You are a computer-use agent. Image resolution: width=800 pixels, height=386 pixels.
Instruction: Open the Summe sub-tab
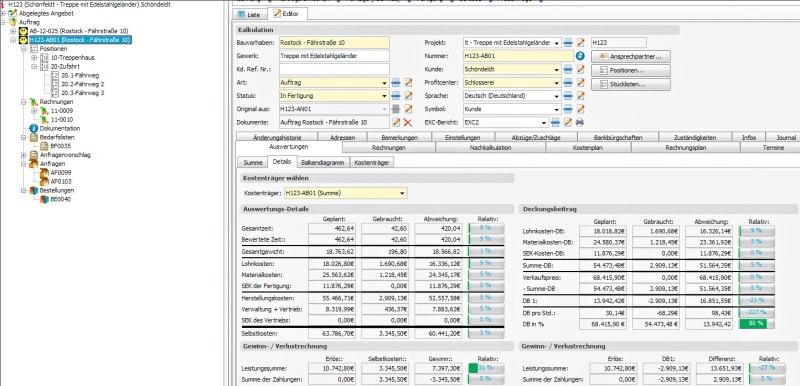(253, 162)
